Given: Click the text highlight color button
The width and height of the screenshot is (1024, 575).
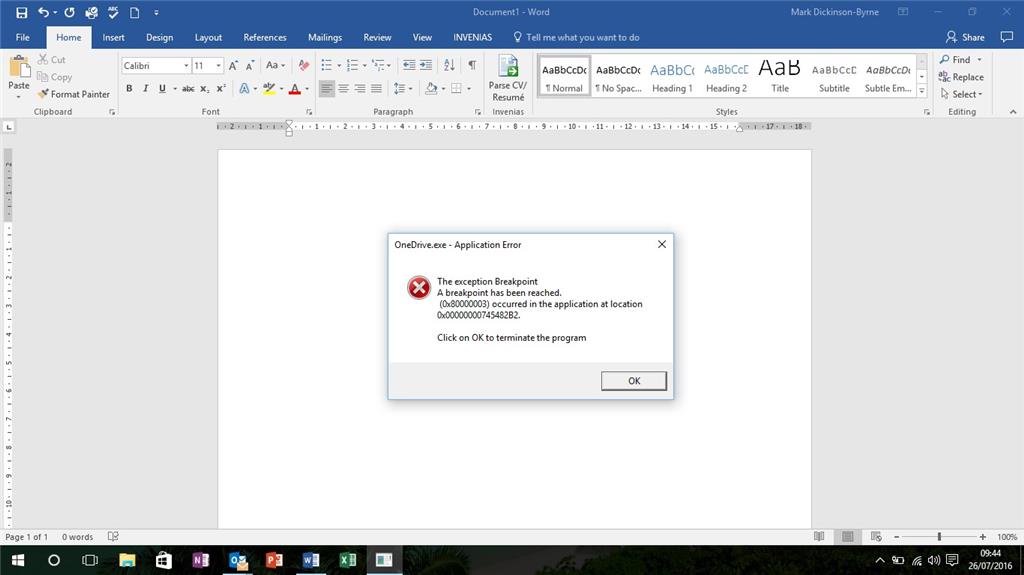Looking at the screenshot, I should click(x=268, y=88).
